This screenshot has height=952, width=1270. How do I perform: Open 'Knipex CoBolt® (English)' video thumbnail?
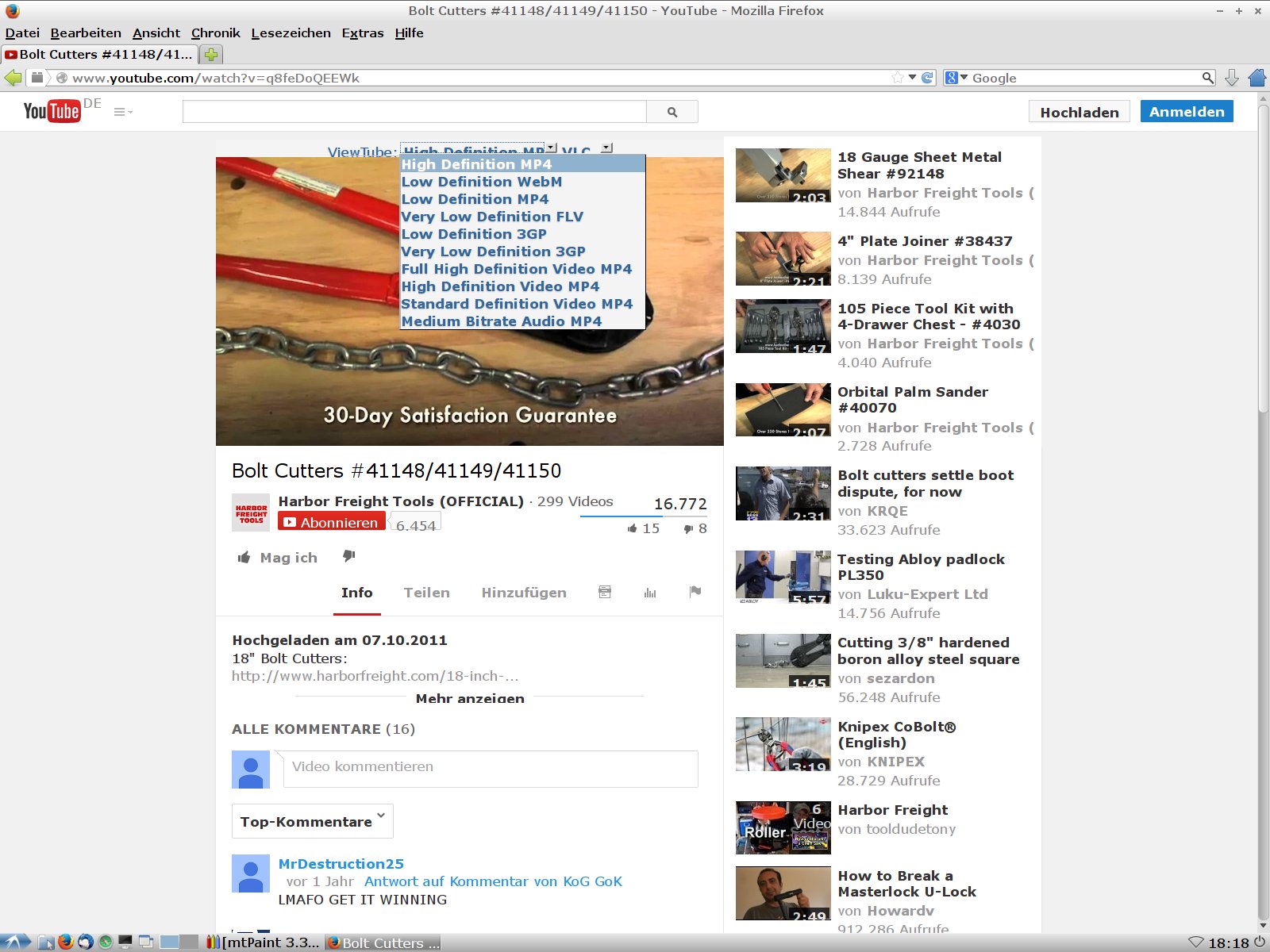(x=783, y=744)
